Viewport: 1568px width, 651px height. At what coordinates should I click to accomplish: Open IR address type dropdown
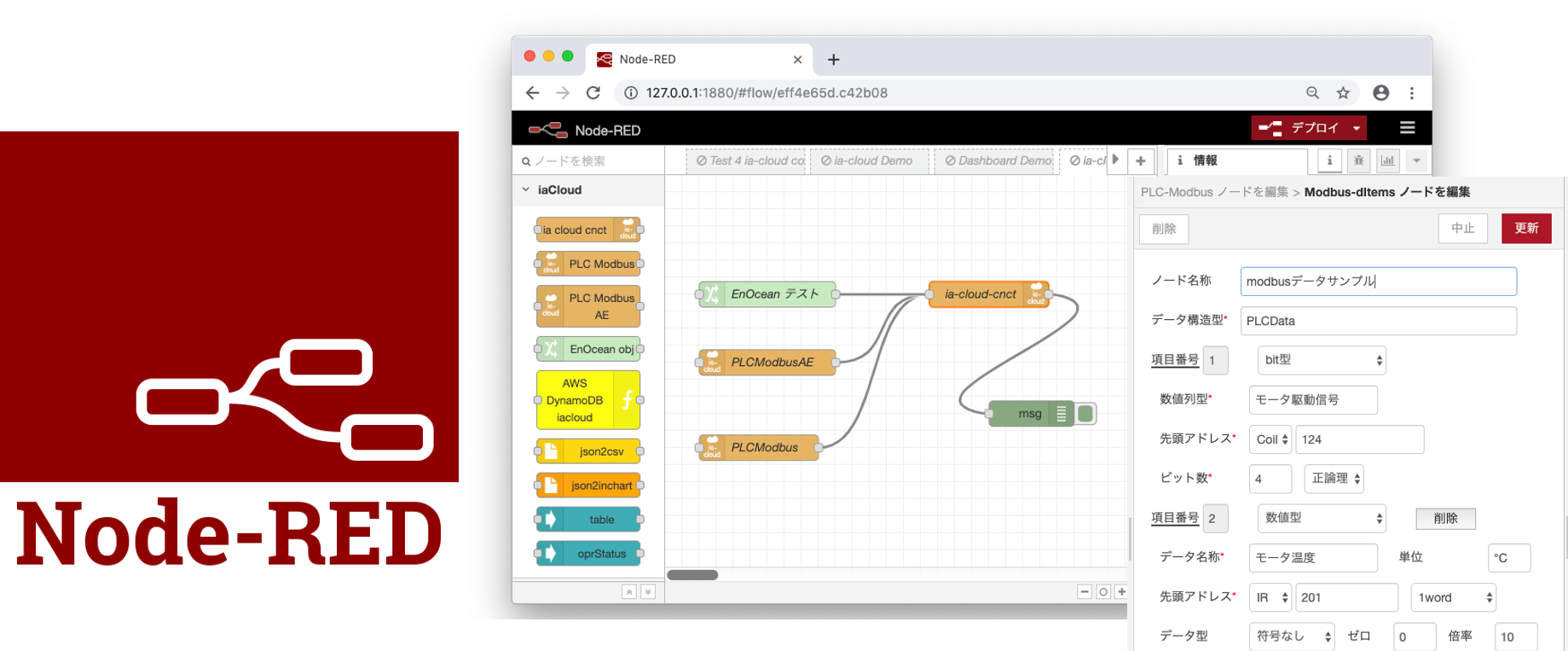tap(1270, 597)
